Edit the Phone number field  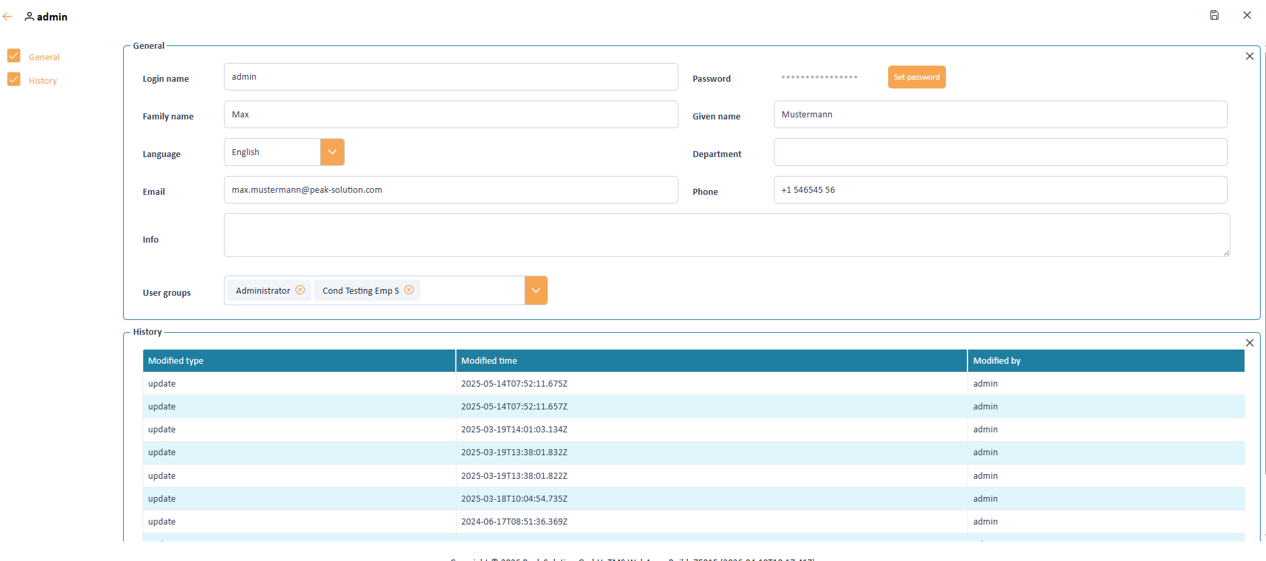tap(1000, 190)
